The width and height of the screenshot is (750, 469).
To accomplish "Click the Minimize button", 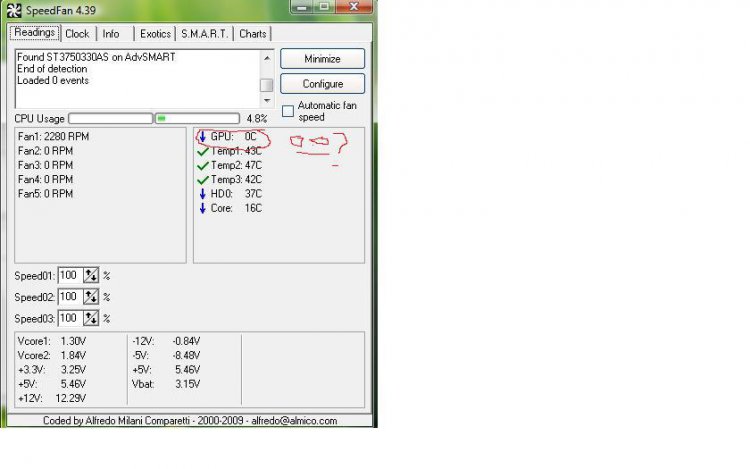I will pyautogui.click(x=322, y=59).
